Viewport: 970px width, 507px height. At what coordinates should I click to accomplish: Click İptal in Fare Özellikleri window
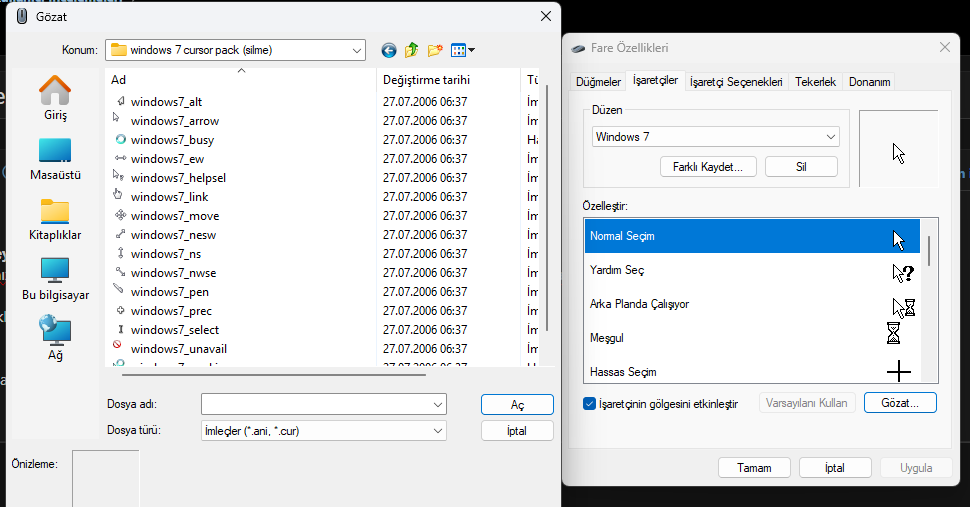coord(835,468)
